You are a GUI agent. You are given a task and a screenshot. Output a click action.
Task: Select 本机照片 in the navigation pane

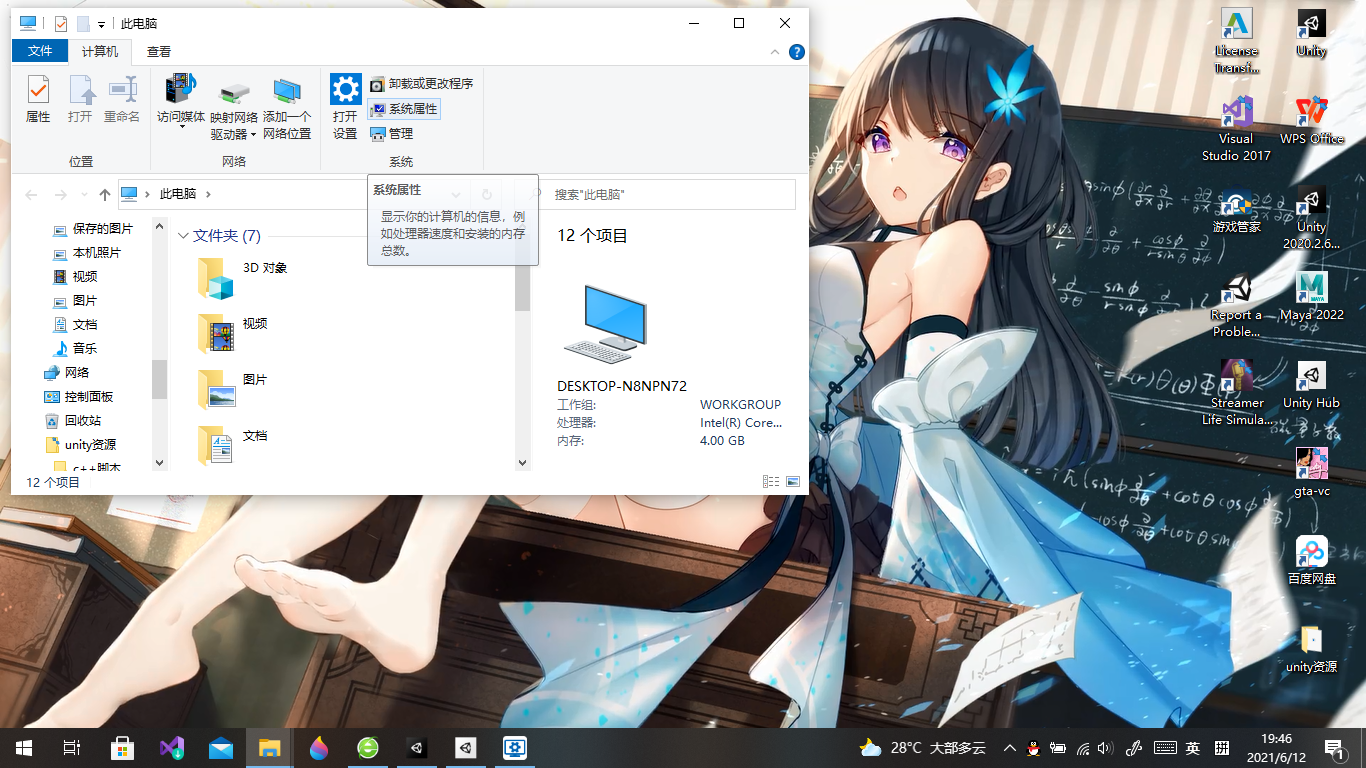(87, 253)
